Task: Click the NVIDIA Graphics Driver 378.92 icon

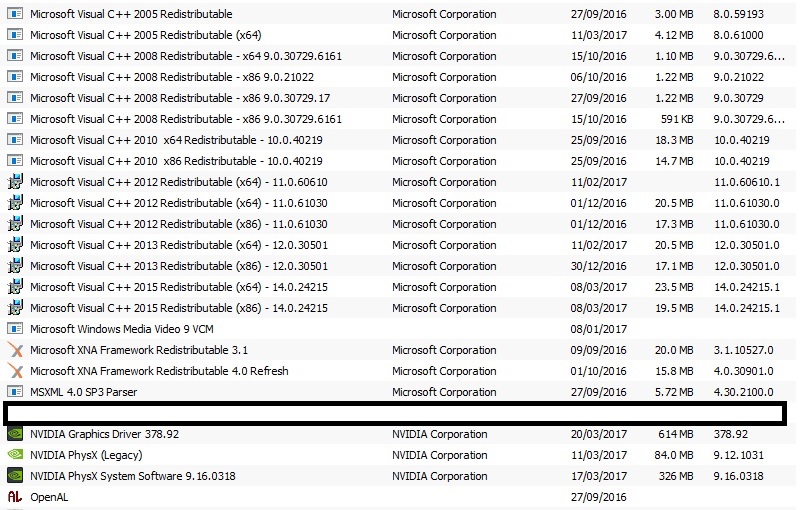Action: [x=15, y=434]
